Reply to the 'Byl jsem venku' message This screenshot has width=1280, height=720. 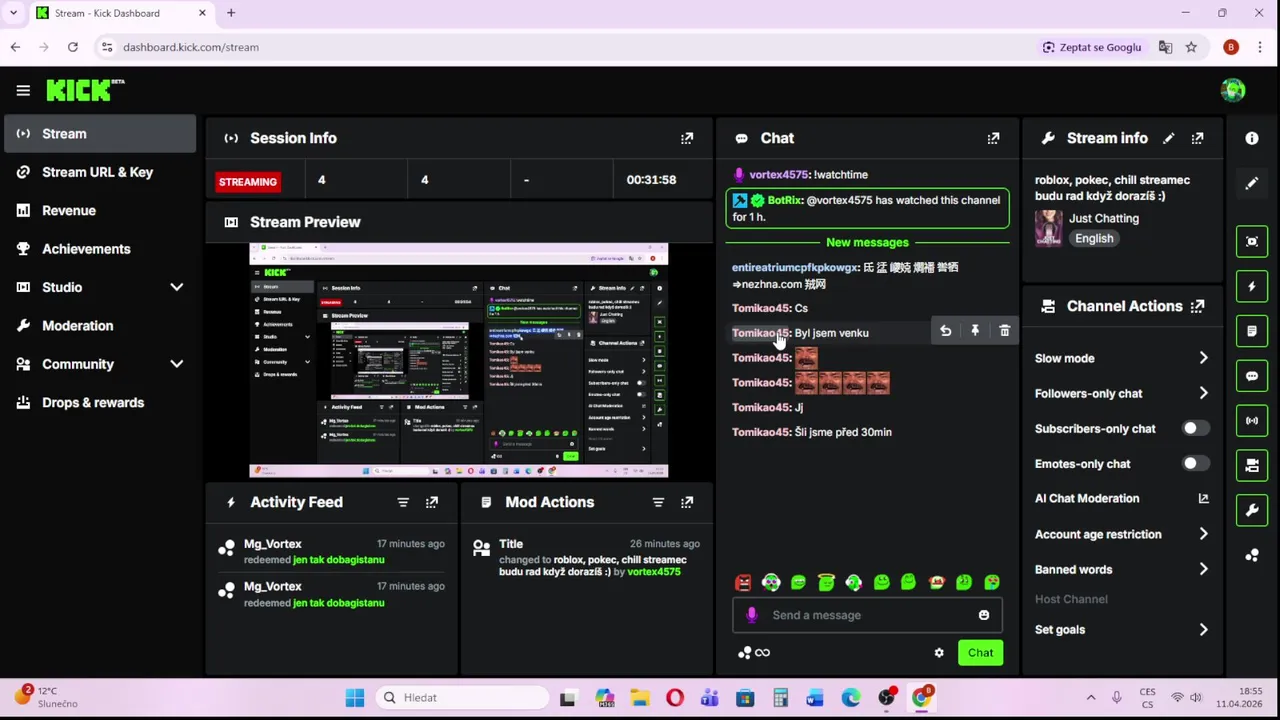(x=945, y=331)
